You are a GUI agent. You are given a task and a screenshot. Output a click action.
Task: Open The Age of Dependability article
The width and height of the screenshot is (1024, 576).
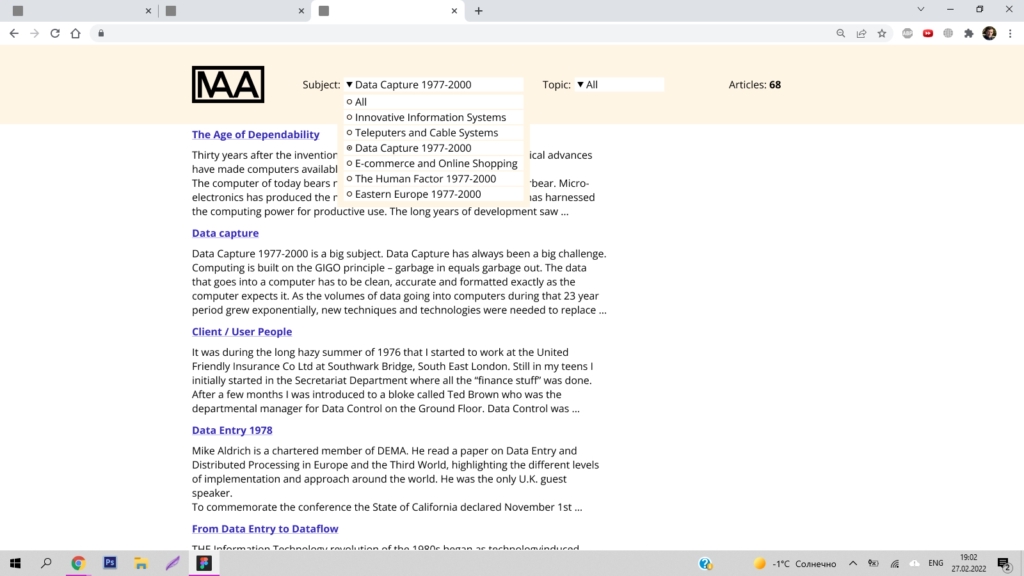click(x=255, y=135)
